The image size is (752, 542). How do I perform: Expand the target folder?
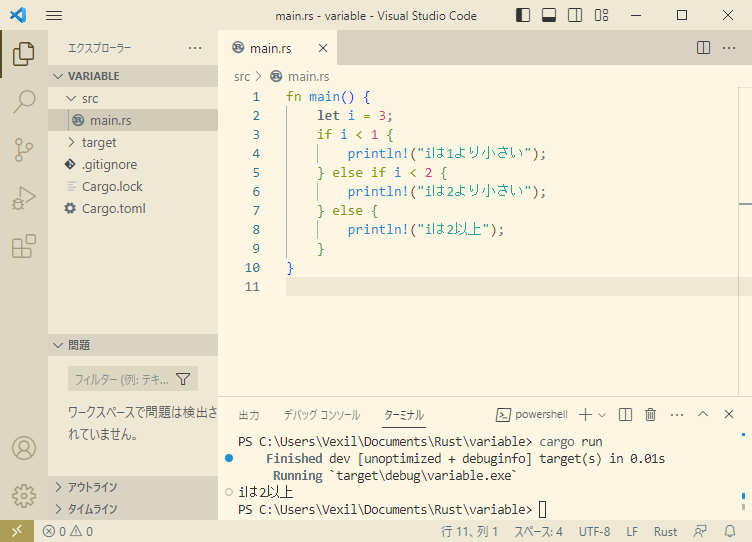pyautogui.click(x=133, y=142)
